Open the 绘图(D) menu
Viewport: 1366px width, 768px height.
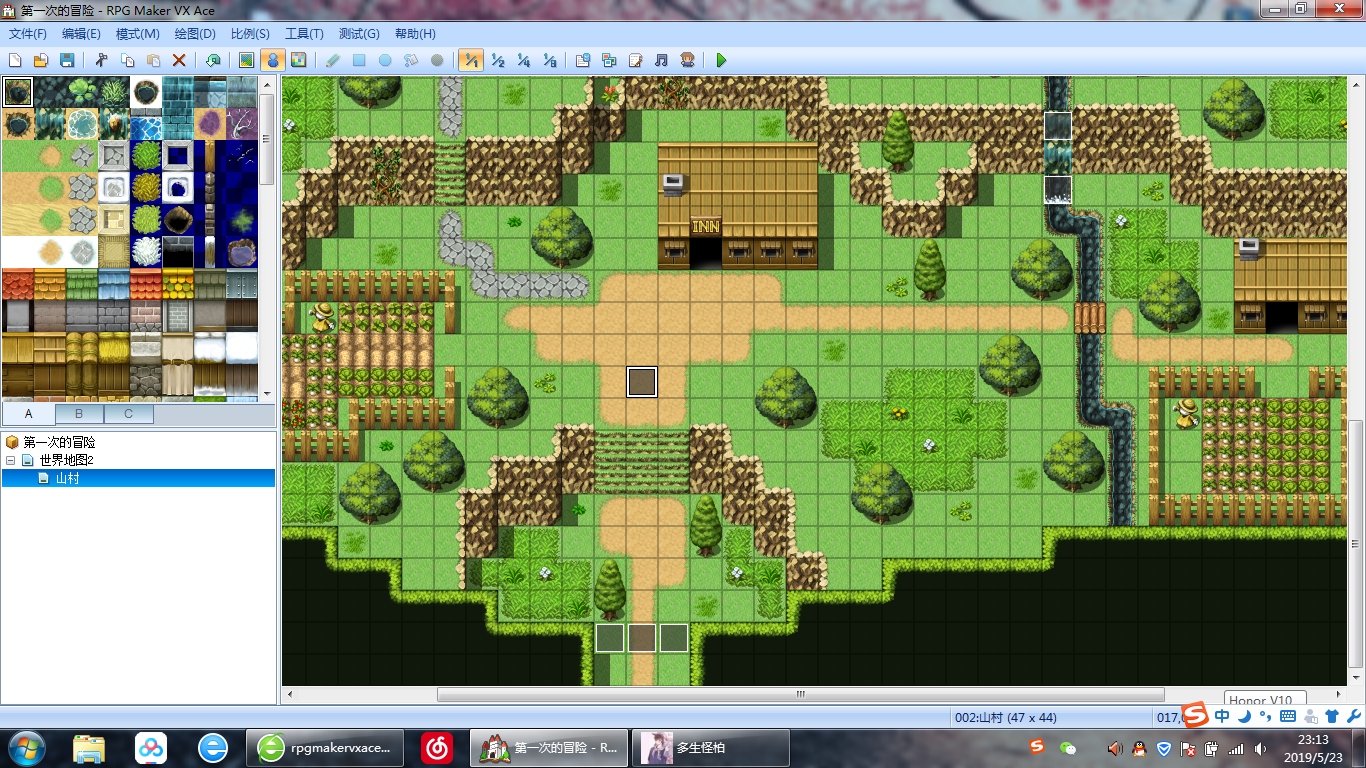click(195, 34)
